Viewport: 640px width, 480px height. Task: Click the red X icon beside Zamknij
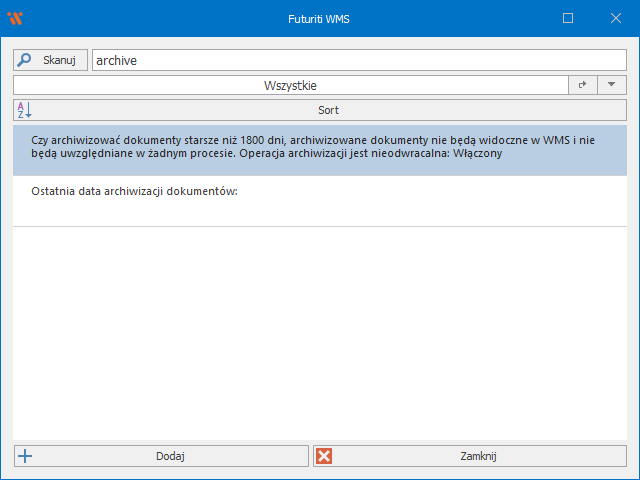point(324,456)
